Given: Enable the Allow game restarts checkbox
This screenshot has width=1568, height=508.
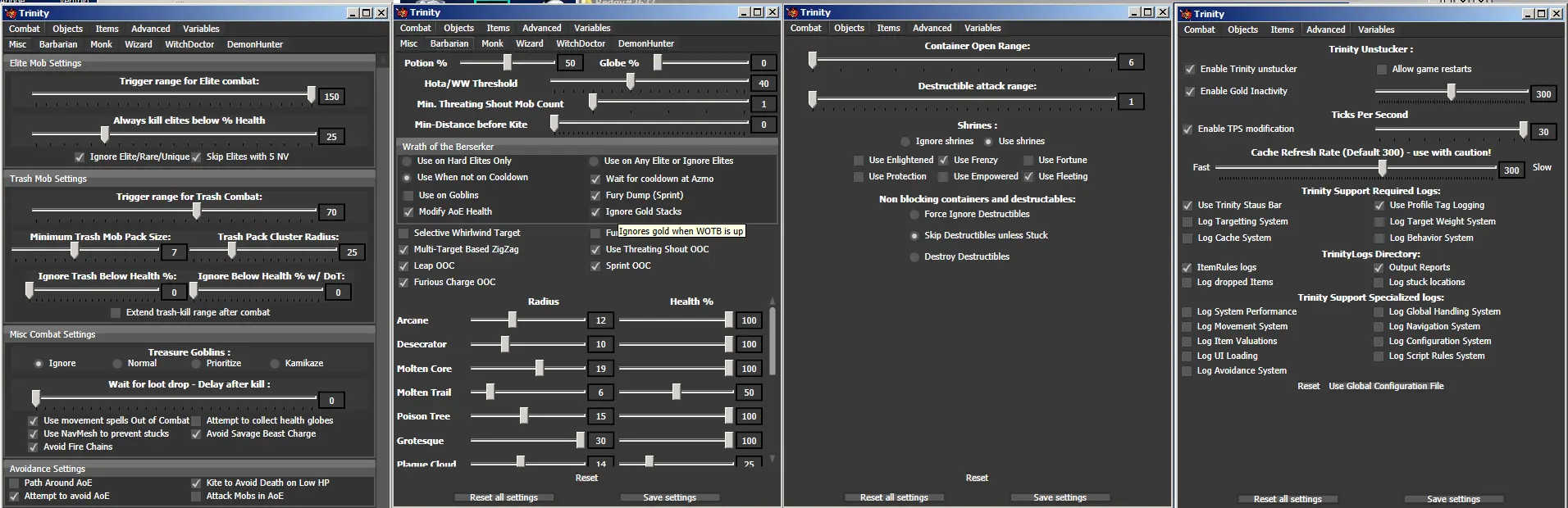Looking at the screenshot, I should coord(1381,70).
